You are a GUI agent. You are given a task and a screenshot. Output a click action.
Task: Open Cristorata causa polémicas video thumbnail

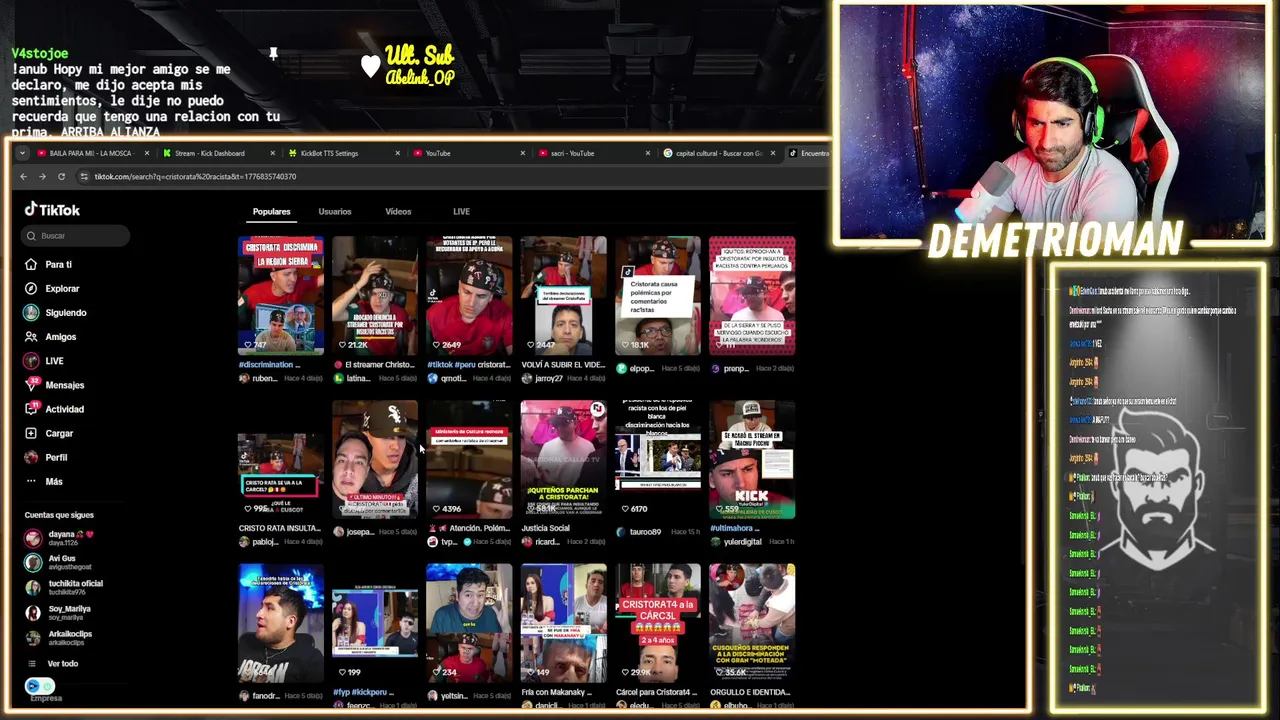pyautogui.click(x=657, y=296)
